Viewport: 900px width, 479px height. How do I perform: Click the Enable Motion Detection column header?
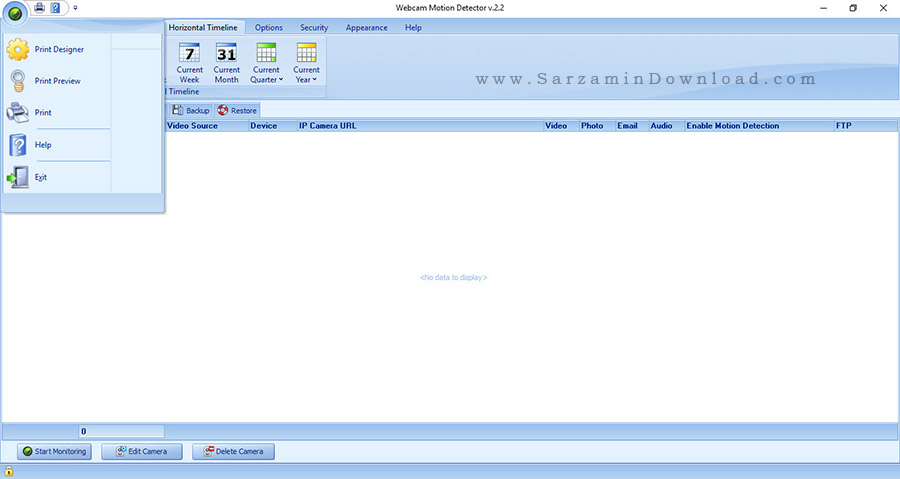(x=759, y=126)
